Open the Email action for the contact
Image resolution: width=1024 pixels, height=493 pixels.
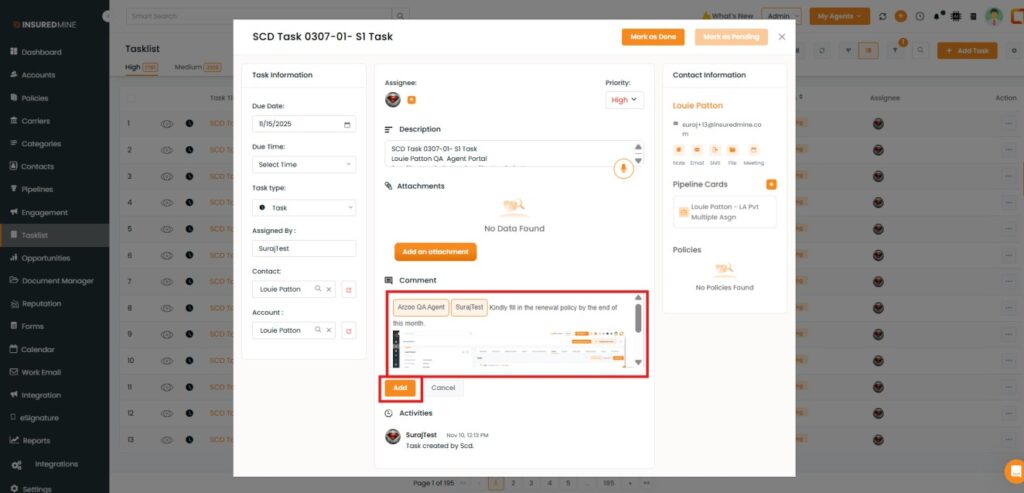pos(697,150)
